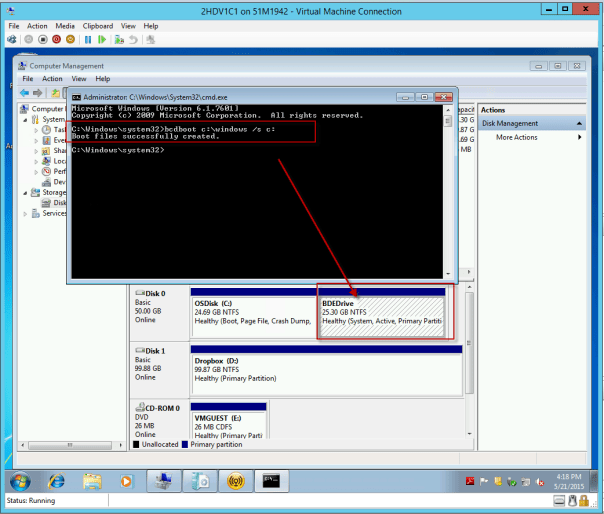Click the Disk 1 label box

(160, 370)
